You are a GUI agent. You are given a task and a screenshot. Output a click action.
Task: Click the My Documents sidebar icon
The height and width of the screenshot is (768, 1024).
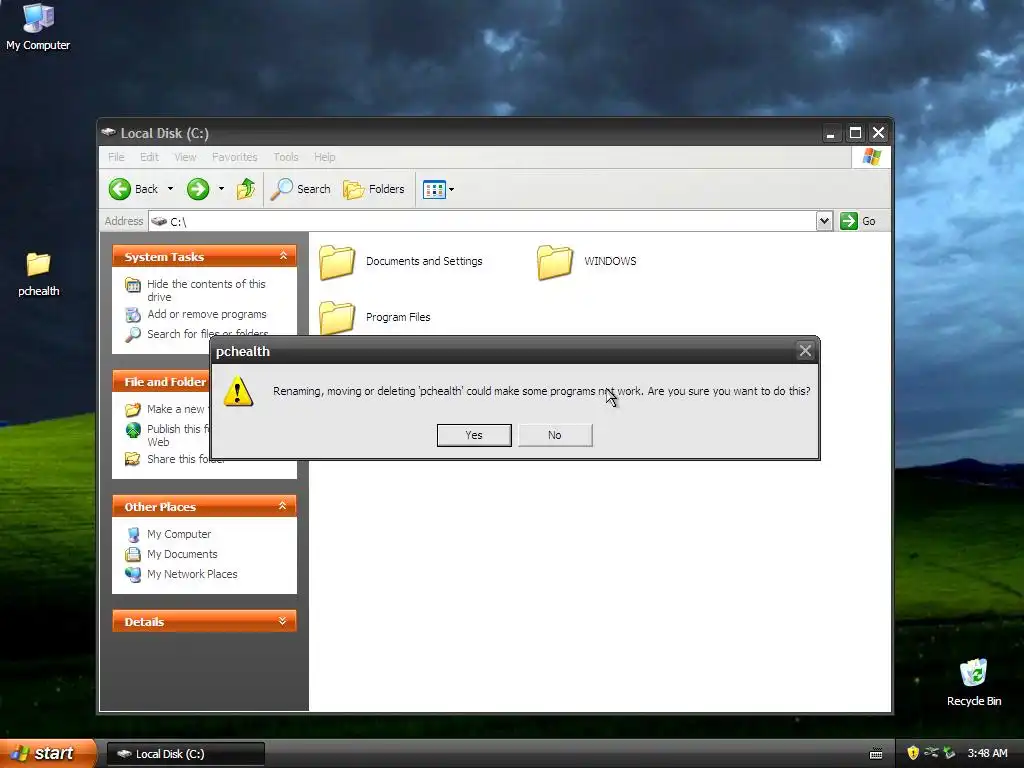(133, 554)
